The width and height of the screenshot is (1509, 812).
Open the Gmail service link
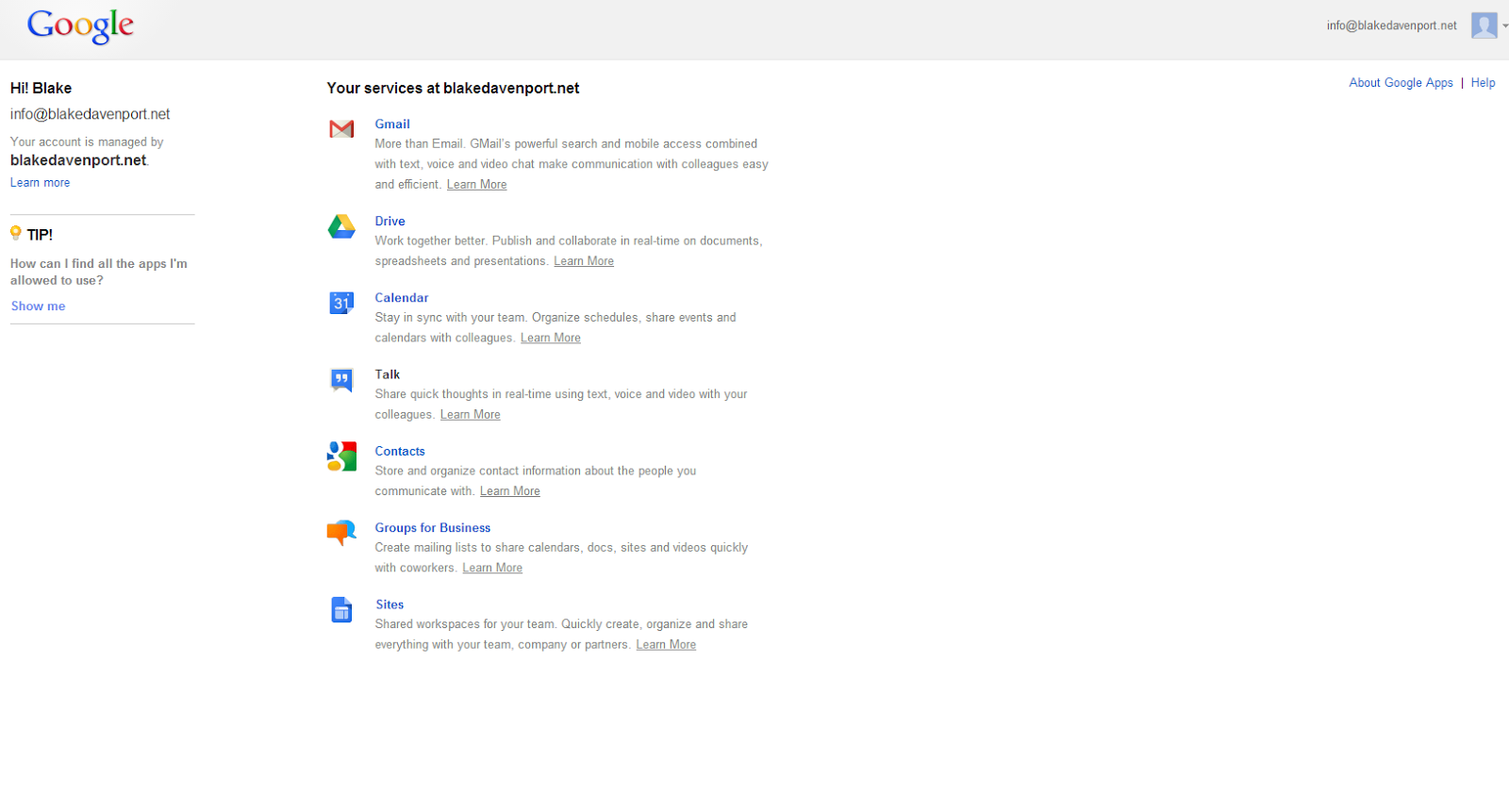(392, 124)
